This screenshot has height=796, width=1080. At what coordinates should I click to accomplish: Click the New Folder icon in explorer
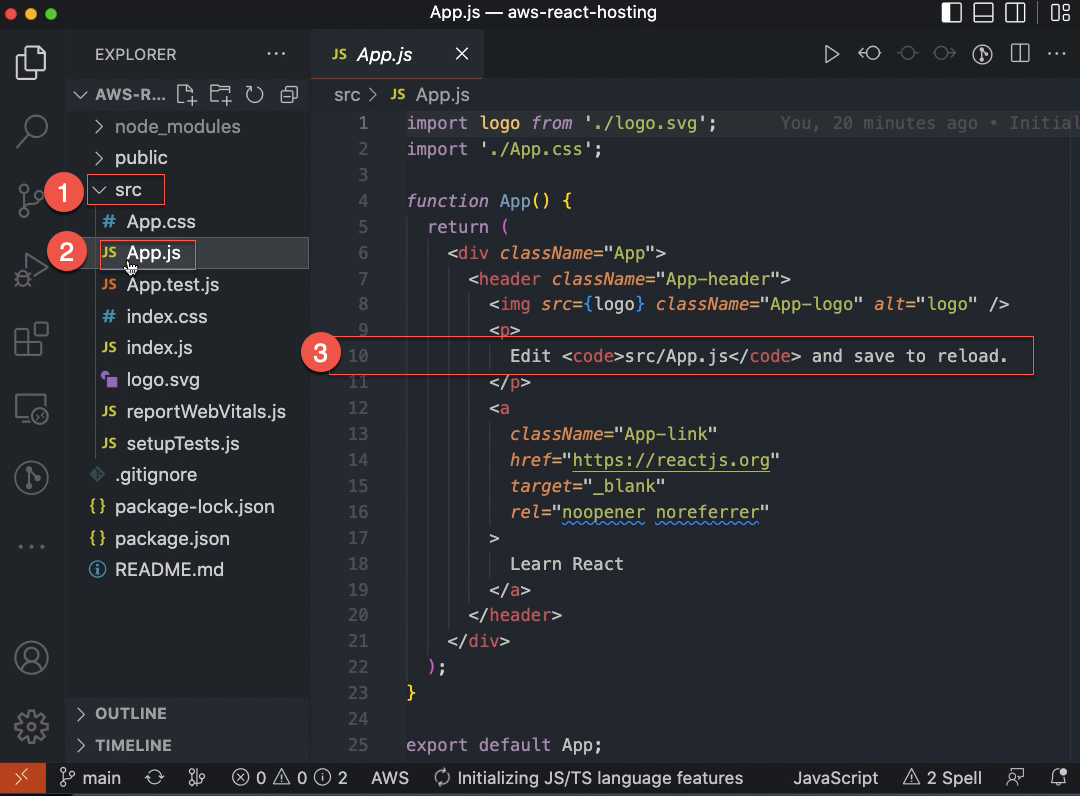point(220,94)
